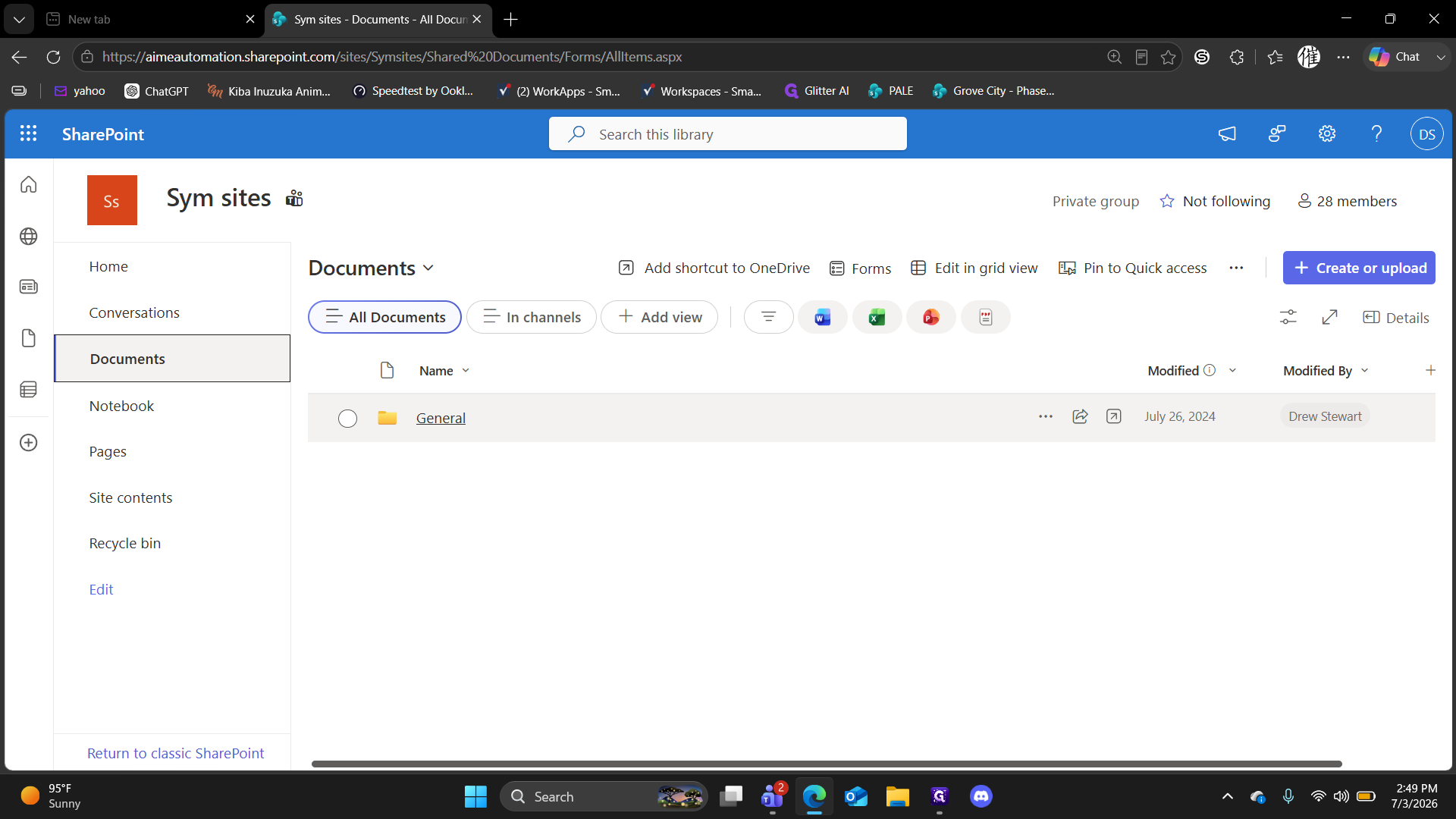The image size is (1456, 819).
Task: Open Recycle bin in navigation
Action: click(x=125, y=543)
